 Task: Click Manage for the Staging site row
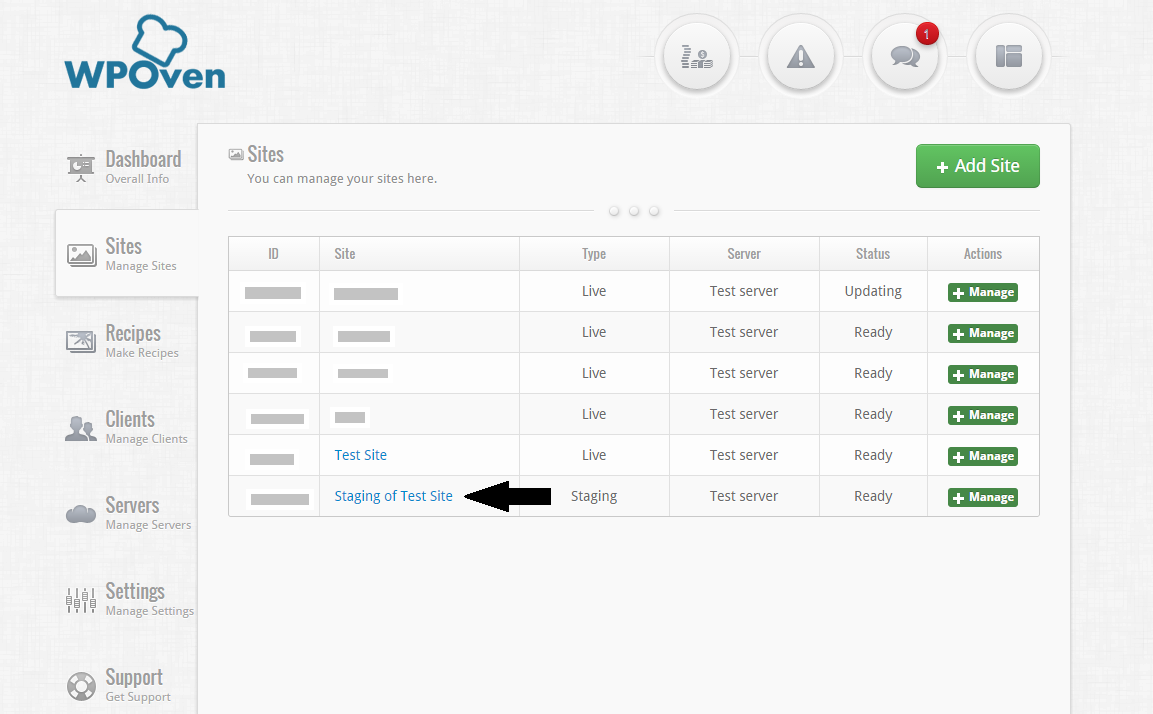point(982,496)
